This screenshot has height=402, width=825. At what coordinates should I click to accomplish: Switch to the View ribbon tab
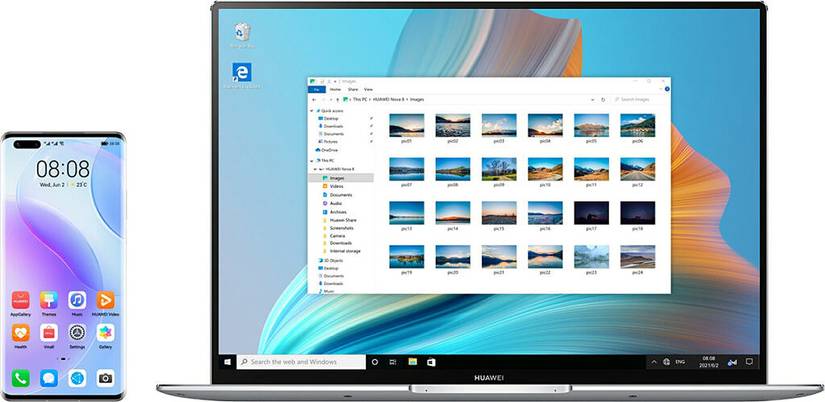368,89
